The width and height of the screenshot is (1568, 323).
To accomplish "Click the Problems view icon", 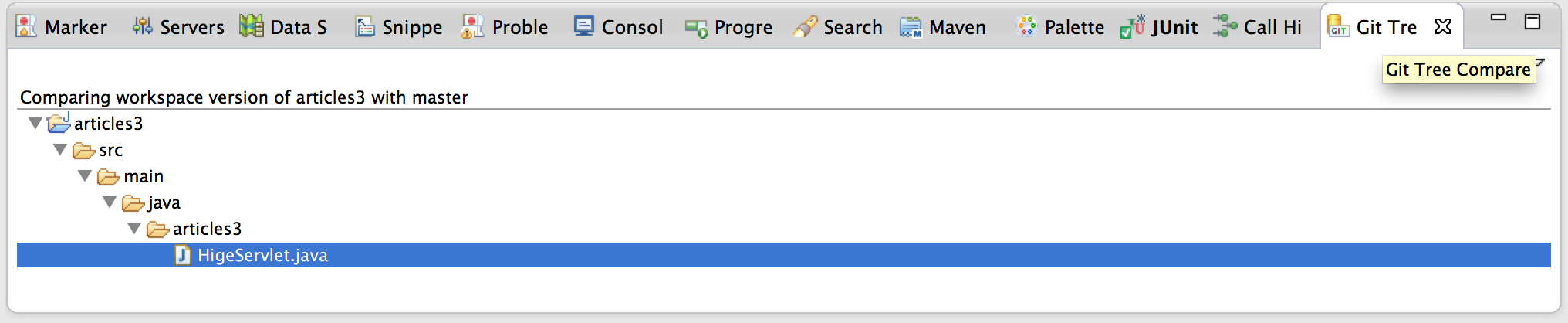I will click(x=472, y=26).
